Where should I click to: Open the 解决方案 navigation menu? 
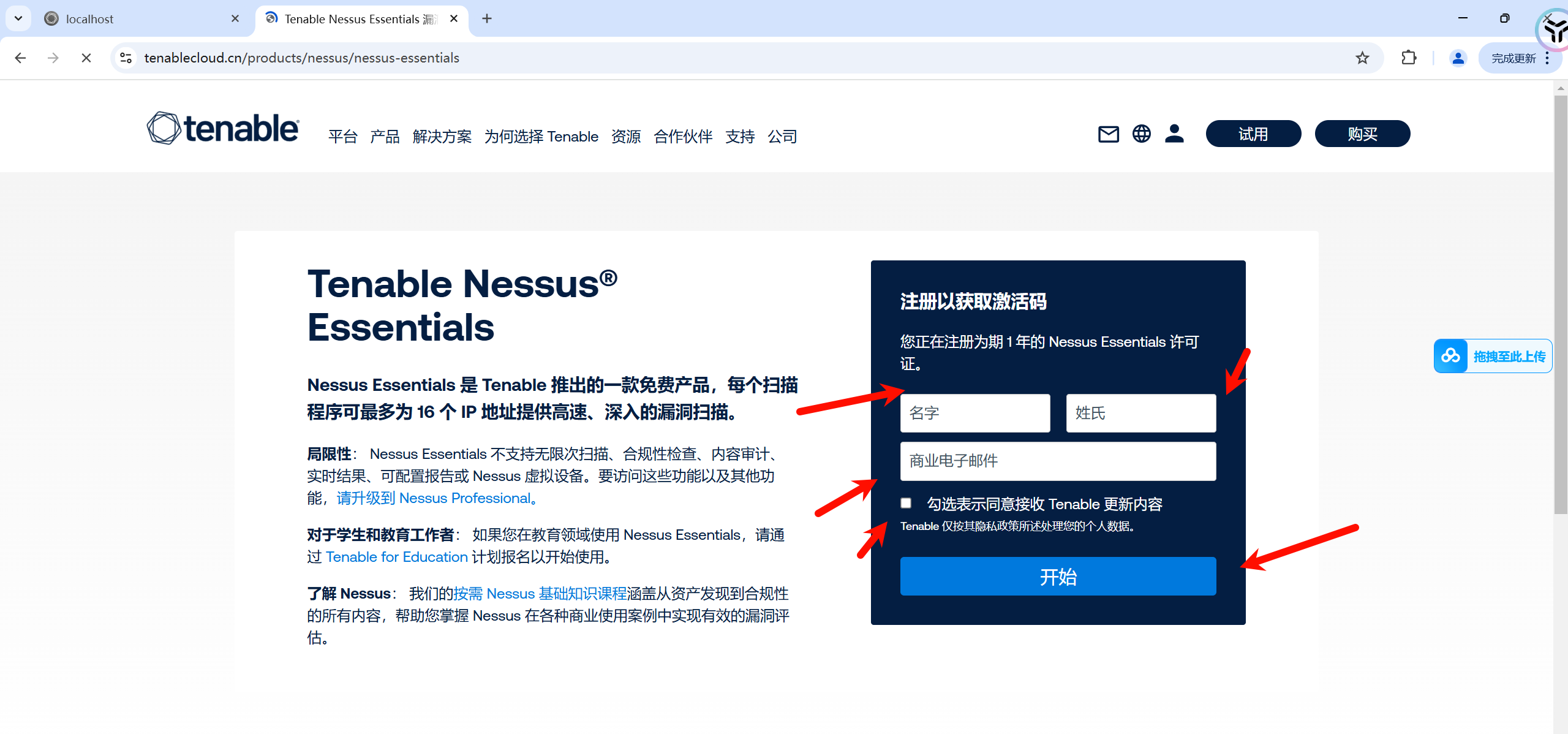[x=442, y=136]
